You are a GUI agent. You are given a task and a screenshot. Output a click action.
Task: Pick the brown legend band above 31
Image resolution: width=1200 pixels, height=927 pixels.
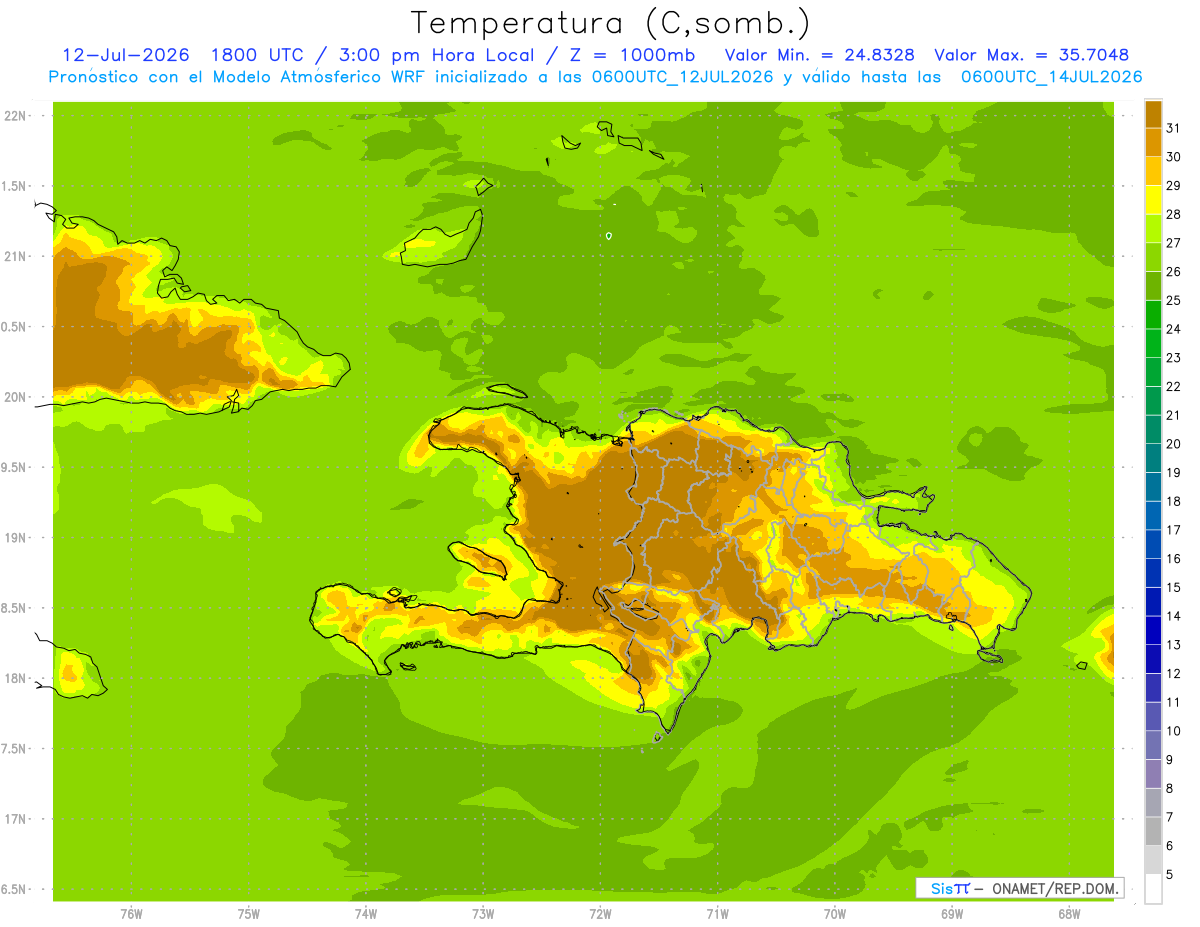pos(1153,113)
